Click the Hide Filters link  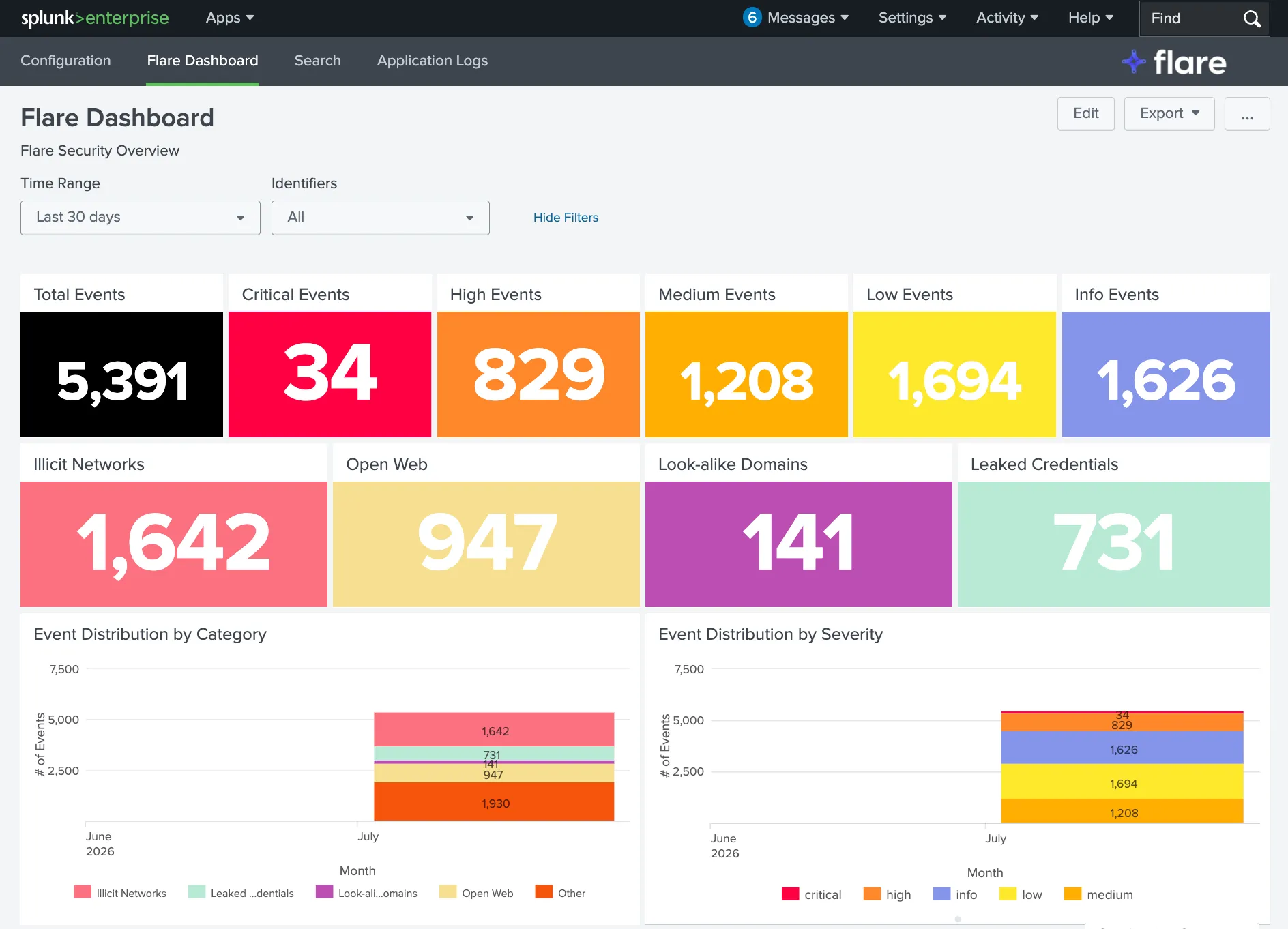(x=566, y=218)
